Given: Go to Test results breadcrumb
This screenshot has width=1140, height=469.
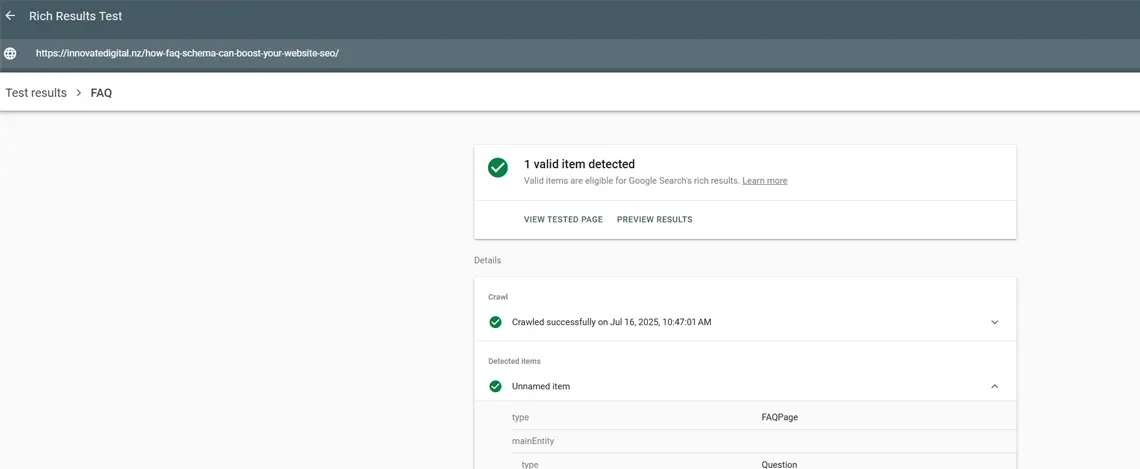Looking at the screenshot, I should click(x=36, y=93).
